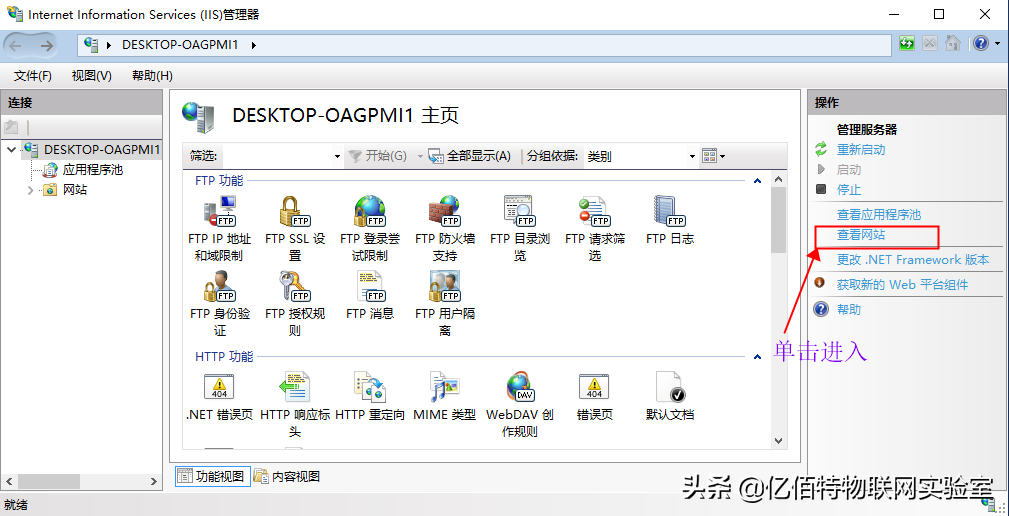
Task: Collapse the FTP 功能 group section
Action: [757, 181]
